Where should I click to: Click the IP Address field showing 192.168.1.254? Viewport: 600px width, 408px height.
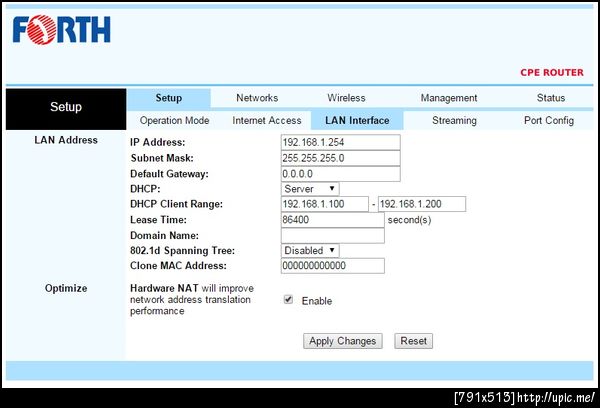(341, 142)
